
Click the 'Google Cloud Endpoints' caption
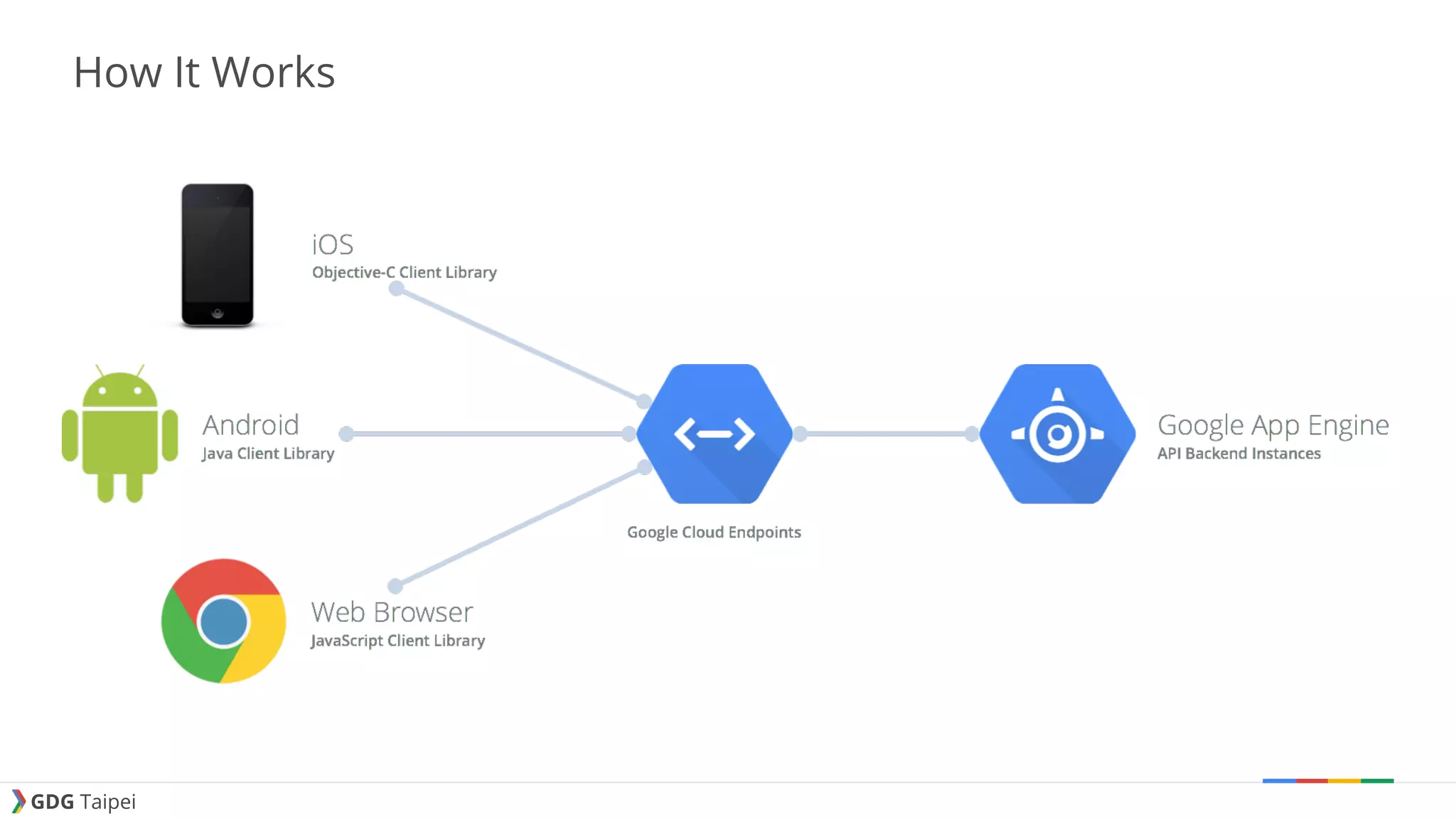tap(714, 532)
